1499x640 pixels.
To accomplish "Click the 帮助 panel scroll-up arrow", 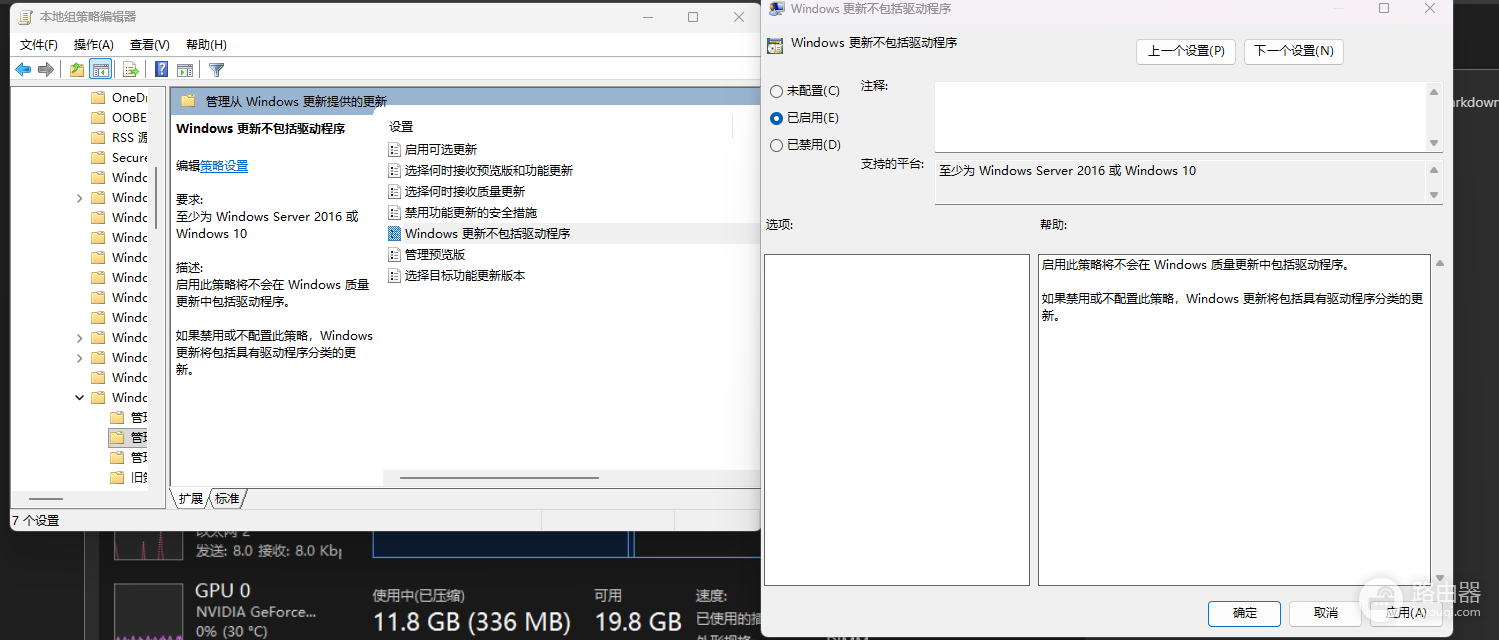I will point(1439,263).
